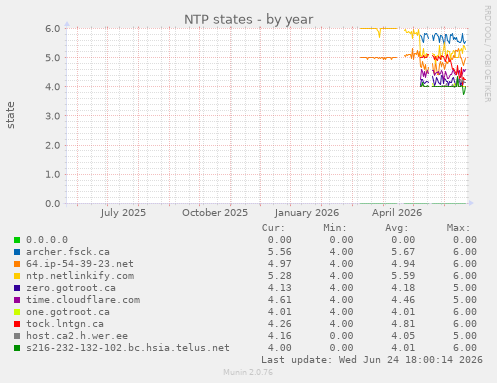Click the Munin 2.0.76 footer text
The width and height of the screenshot is (497, 383).
click(248, 372)
